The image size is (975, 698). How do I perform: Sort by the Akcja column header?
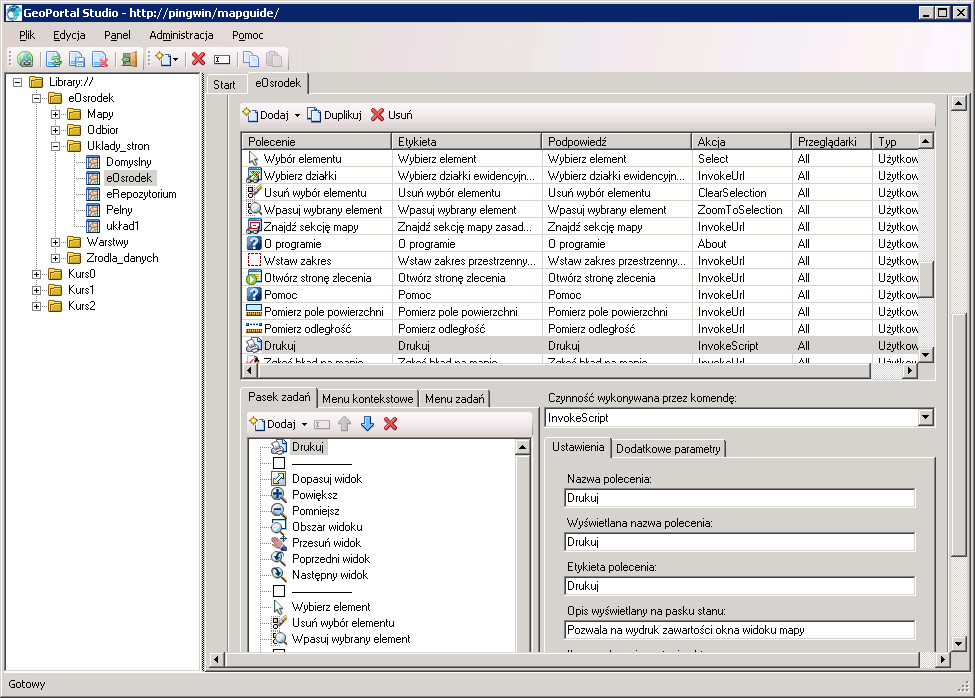click(741, 142)
